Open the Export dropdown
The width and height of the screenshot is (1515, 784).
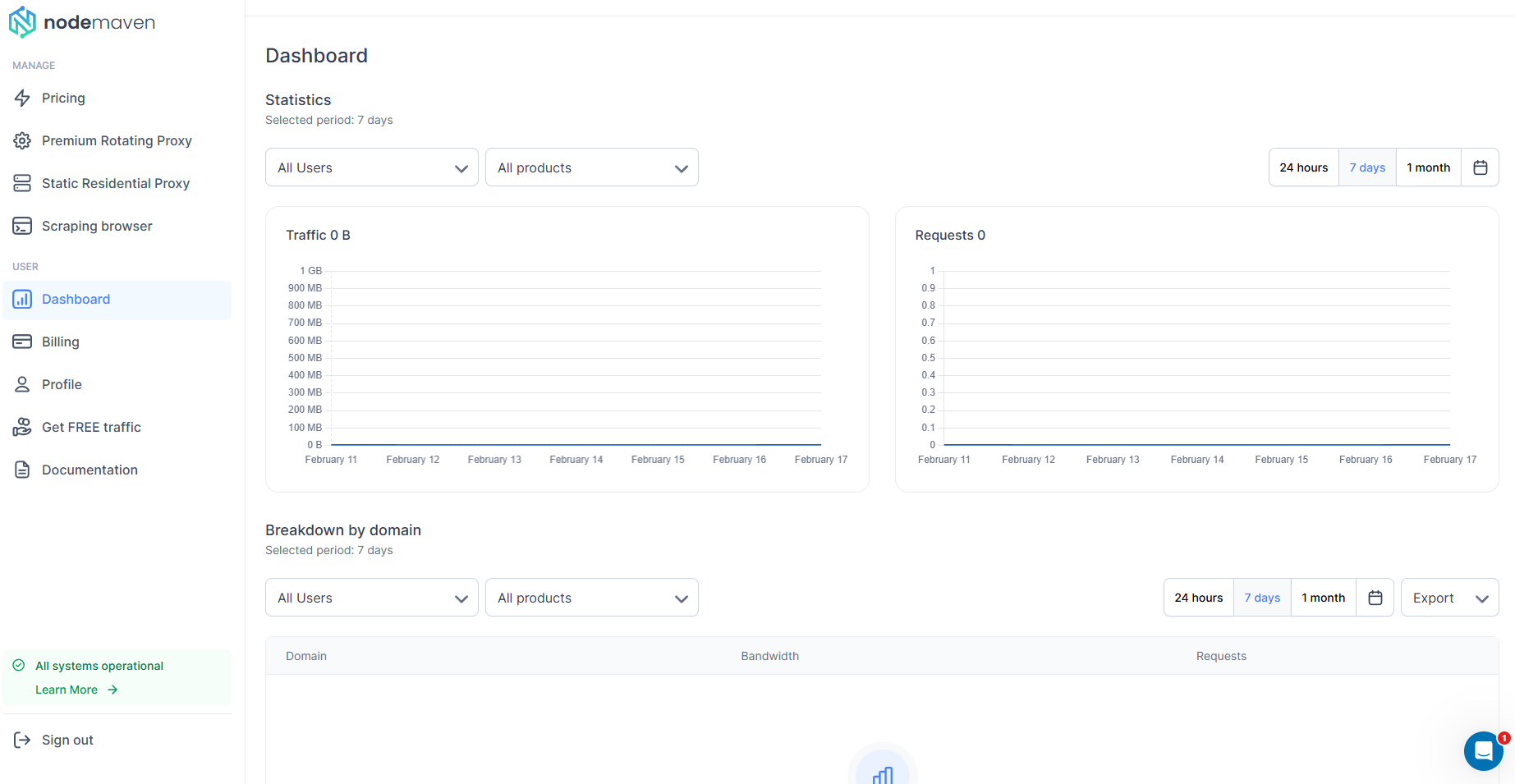coord(1449,598)
